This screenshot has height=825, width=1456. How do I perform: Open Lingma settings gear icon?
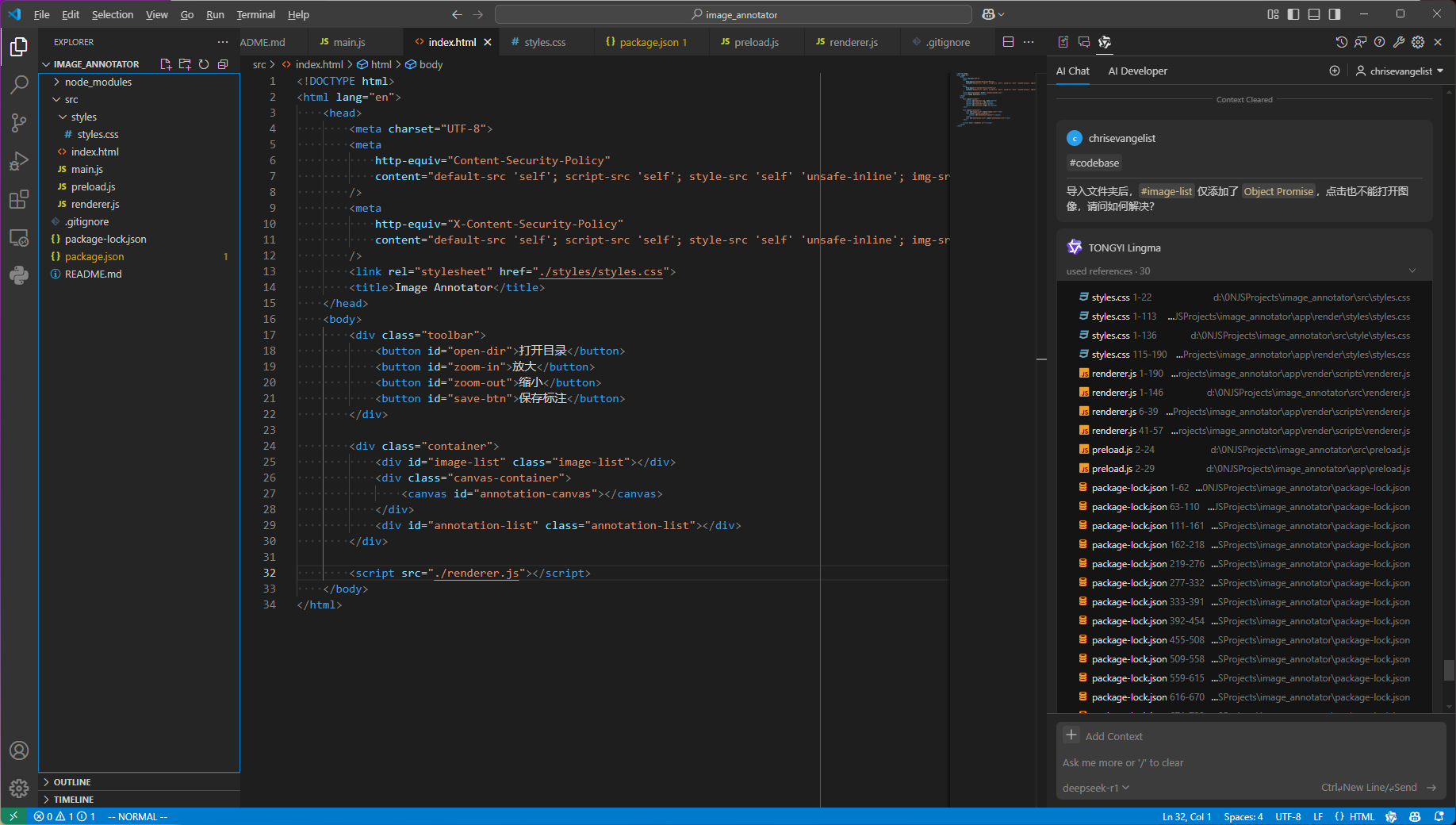pos(1418,42)
